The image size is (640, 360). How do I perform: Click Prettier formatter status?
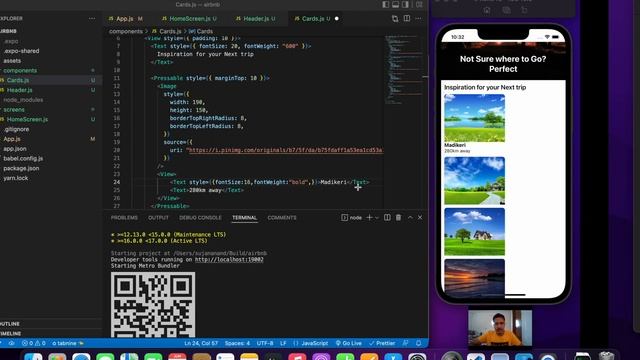coord(382,343)
